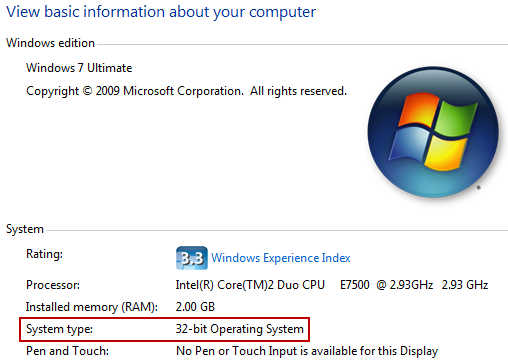Click the System section heading

point(25,229)
